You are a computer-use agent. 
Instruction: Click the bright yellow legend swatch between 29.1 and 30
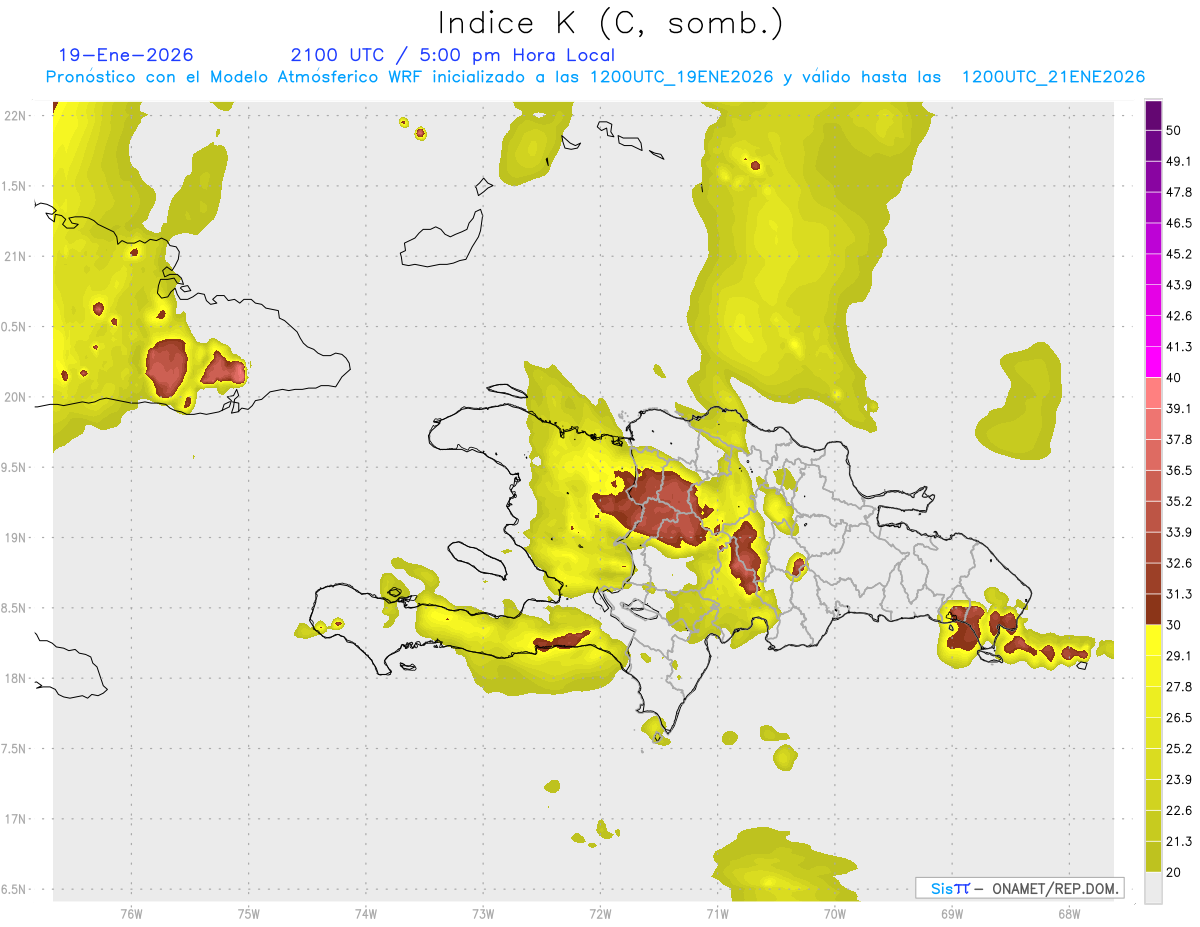pyautogui.click(x=1153, y=641)
